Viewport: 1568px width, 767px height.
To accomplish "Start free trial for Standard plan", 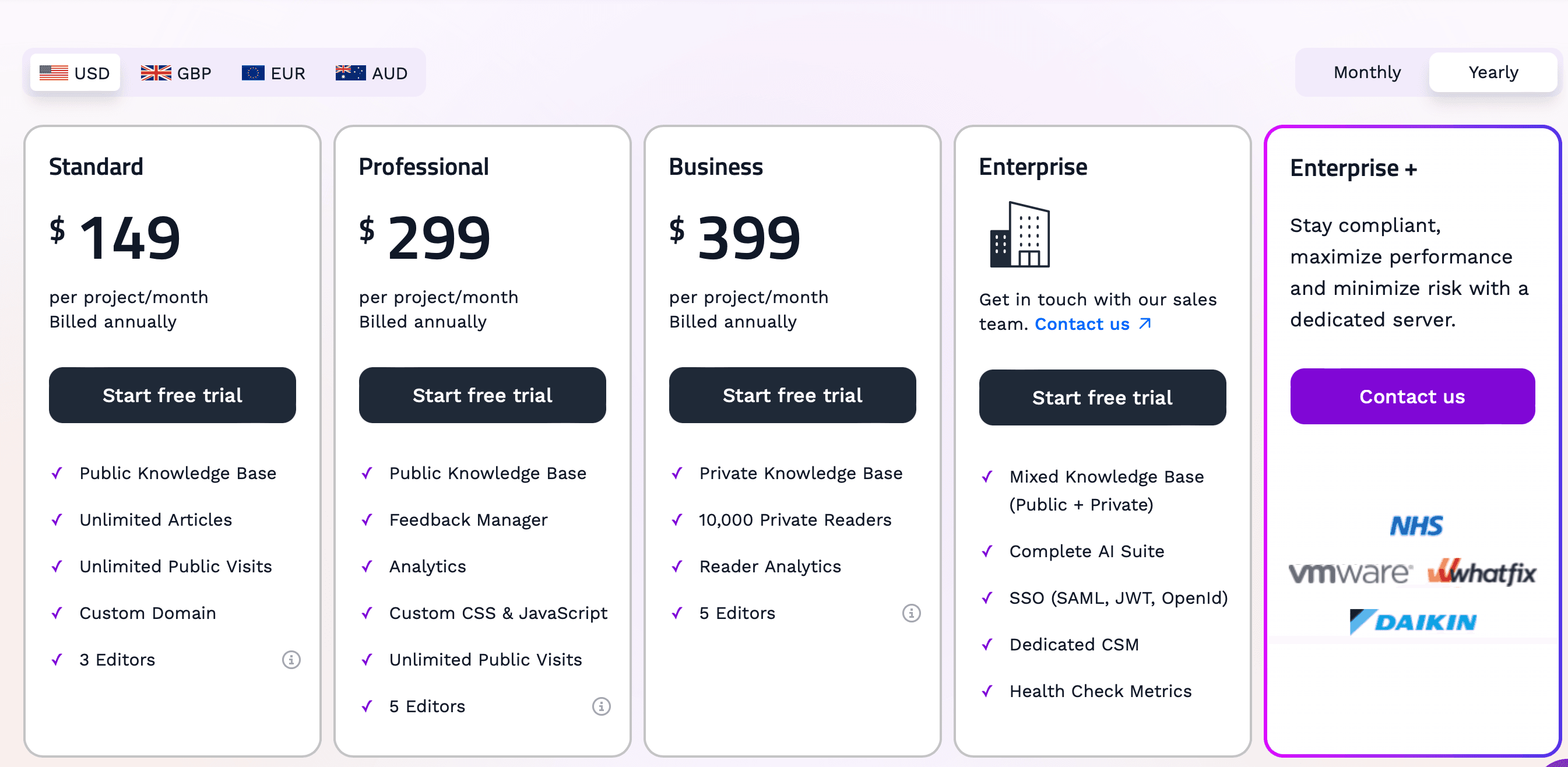I will [x=173, y=395].
